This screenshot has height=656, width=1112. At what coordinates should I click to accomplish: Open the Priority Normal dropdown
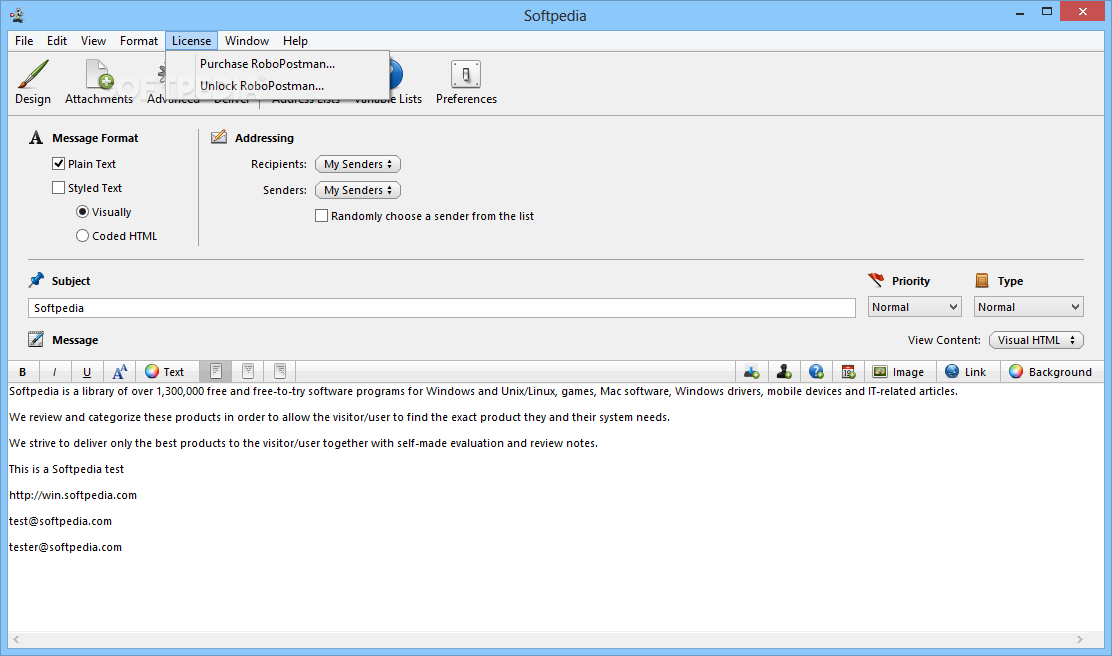click(914, 307)
